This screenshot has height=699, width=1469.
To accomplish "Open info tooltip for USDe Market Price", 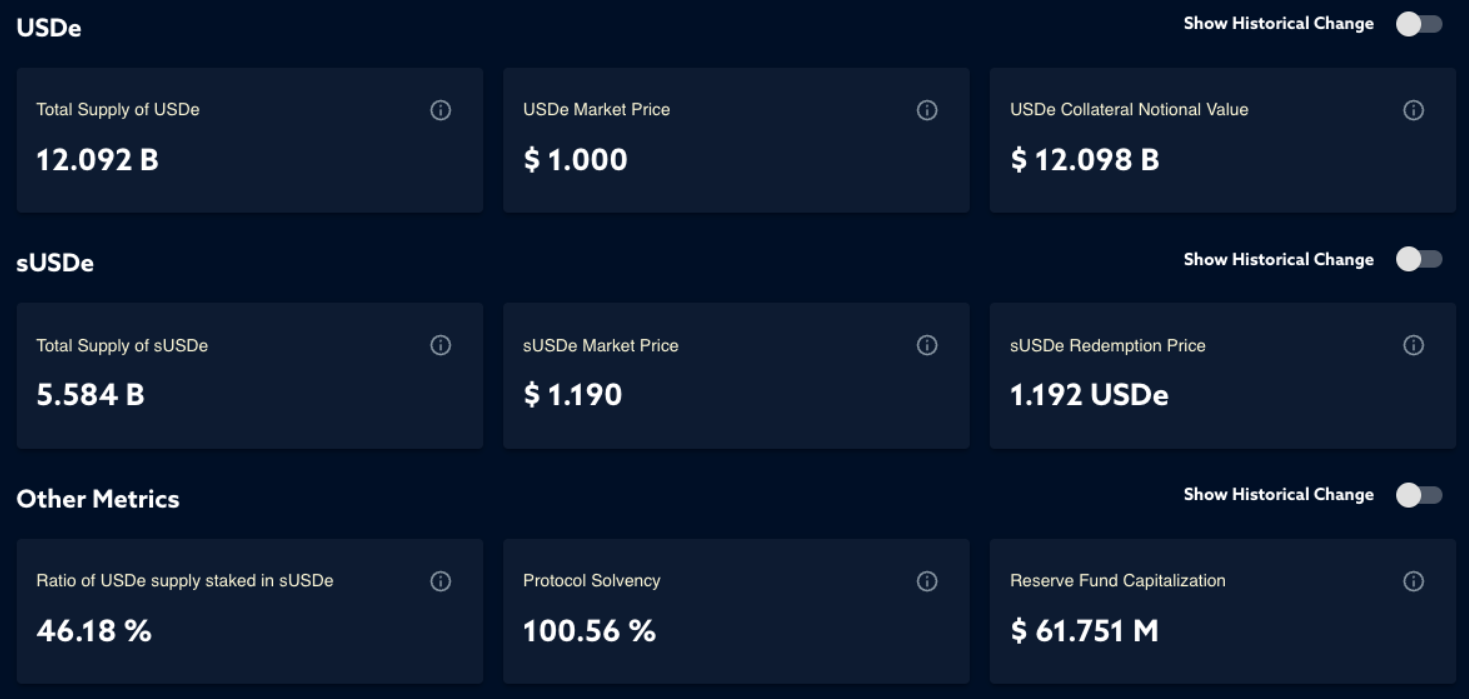I will (x=927, y=110).
